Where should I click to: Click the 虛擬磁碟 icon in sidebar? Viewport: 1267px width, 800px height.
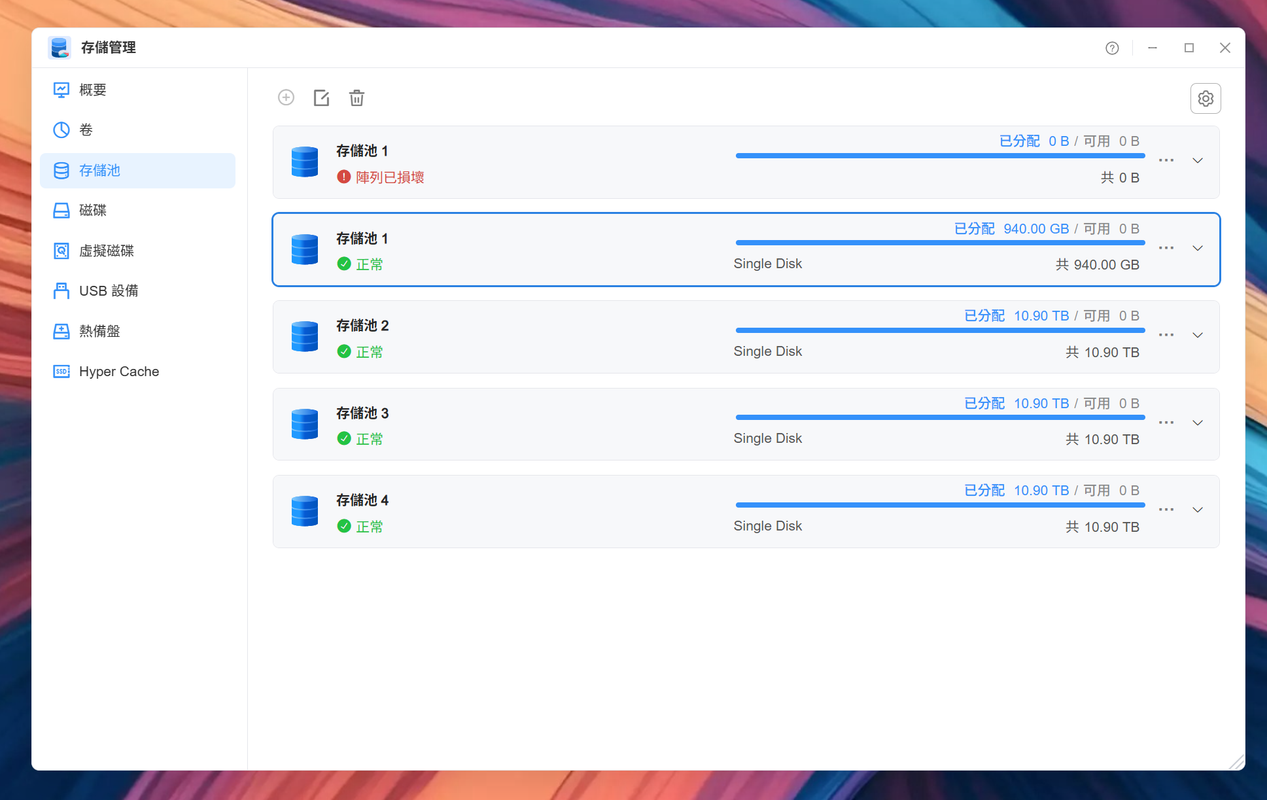tap(61, 251)
